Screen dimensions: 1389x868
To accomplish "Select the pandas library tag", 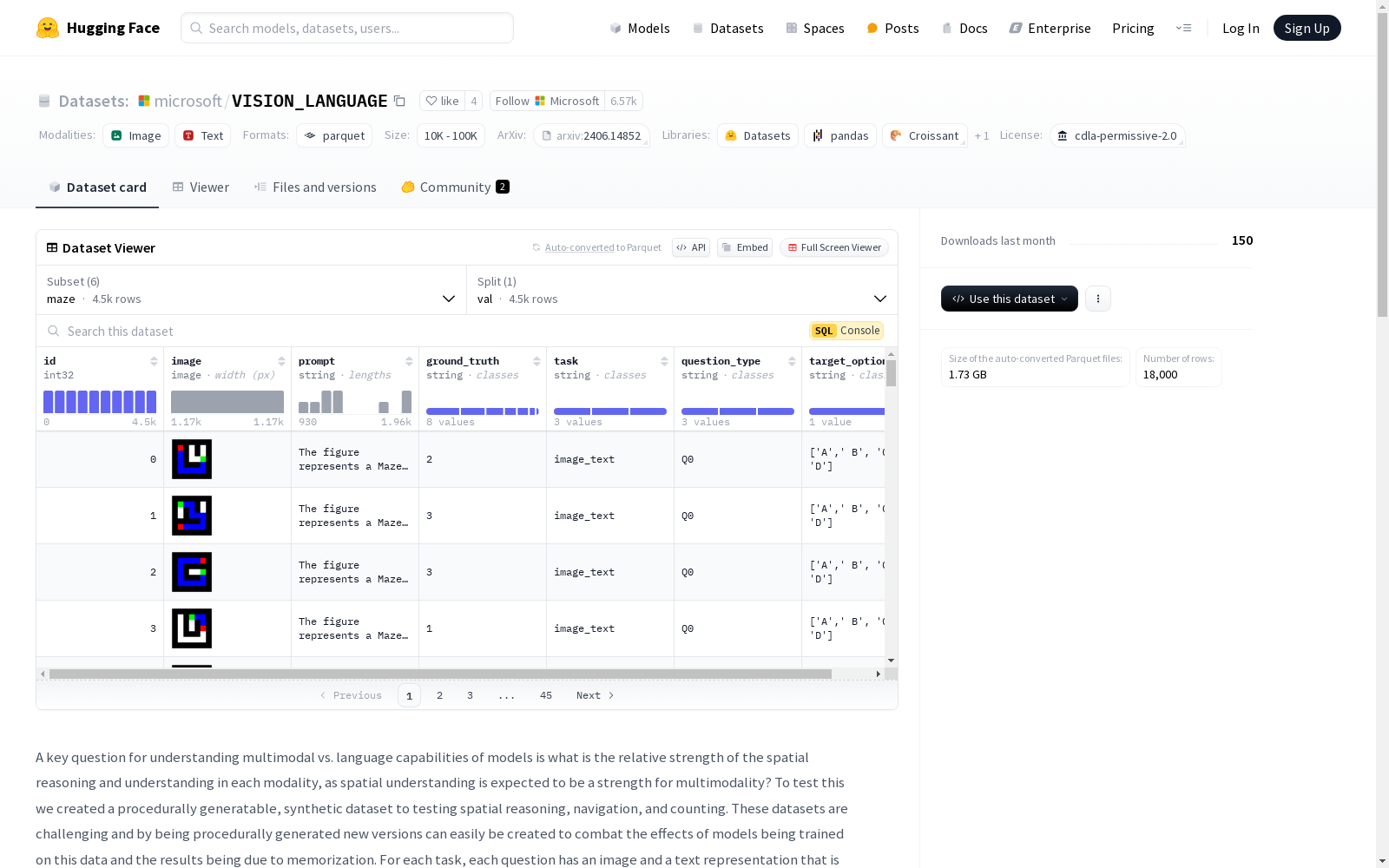I will pos(840,135).
